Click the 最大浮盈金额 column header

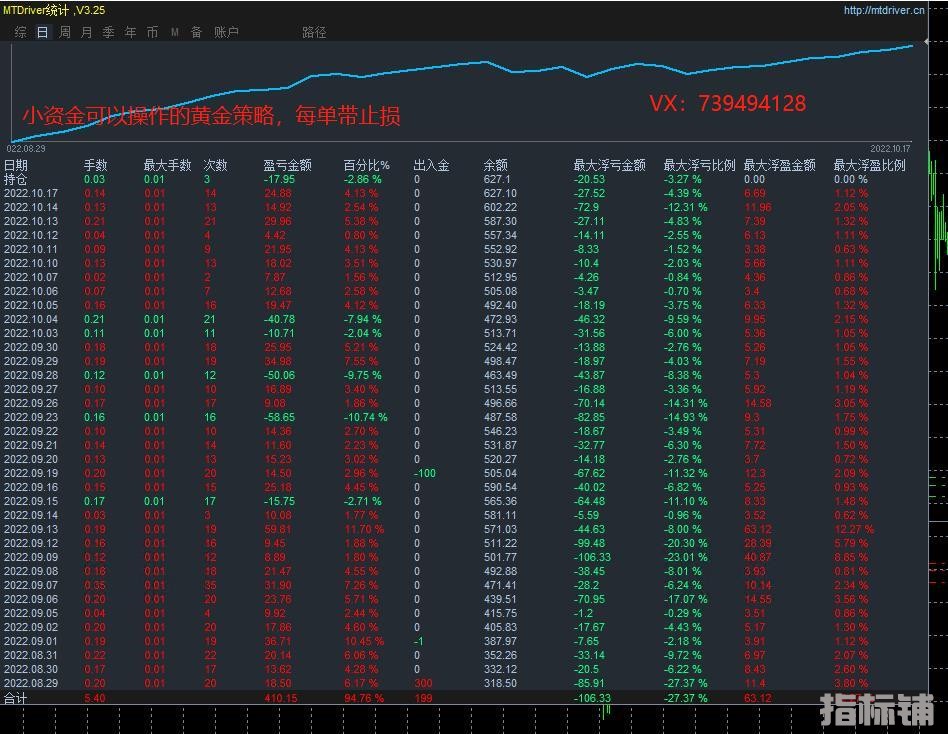click(x=779, y=165)
